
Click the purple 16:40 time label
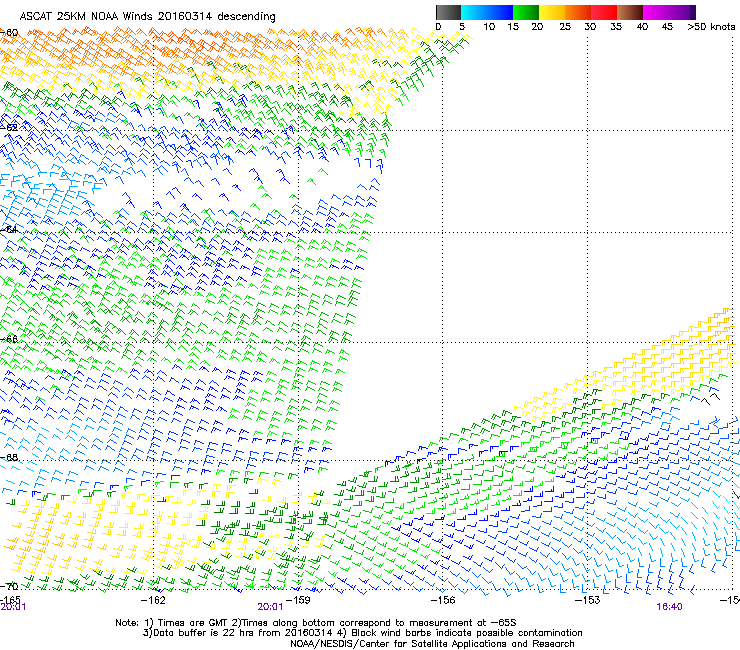click(669, 607)
